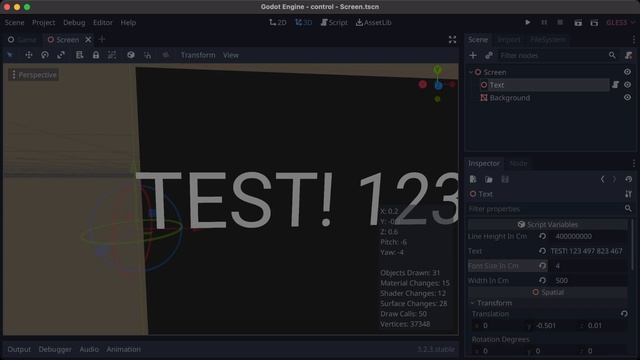Open the Project menu
Screen dimensions: 640x360
click(x=43, y=22)
